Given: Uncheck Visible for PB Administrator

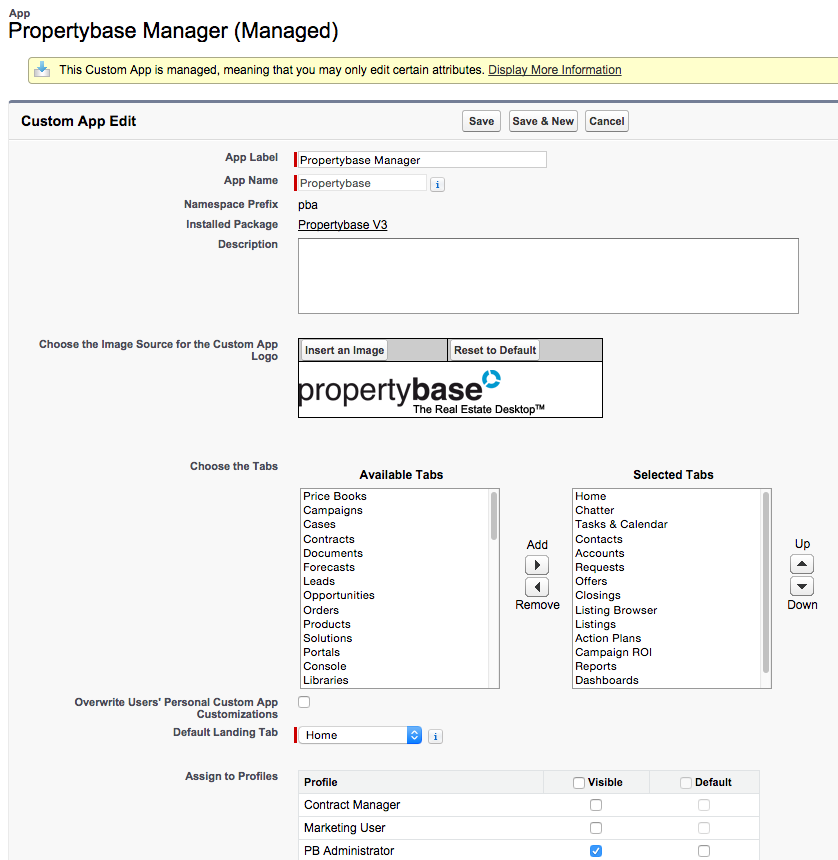Looking at the screenshot, I should [x=596, y=851].
